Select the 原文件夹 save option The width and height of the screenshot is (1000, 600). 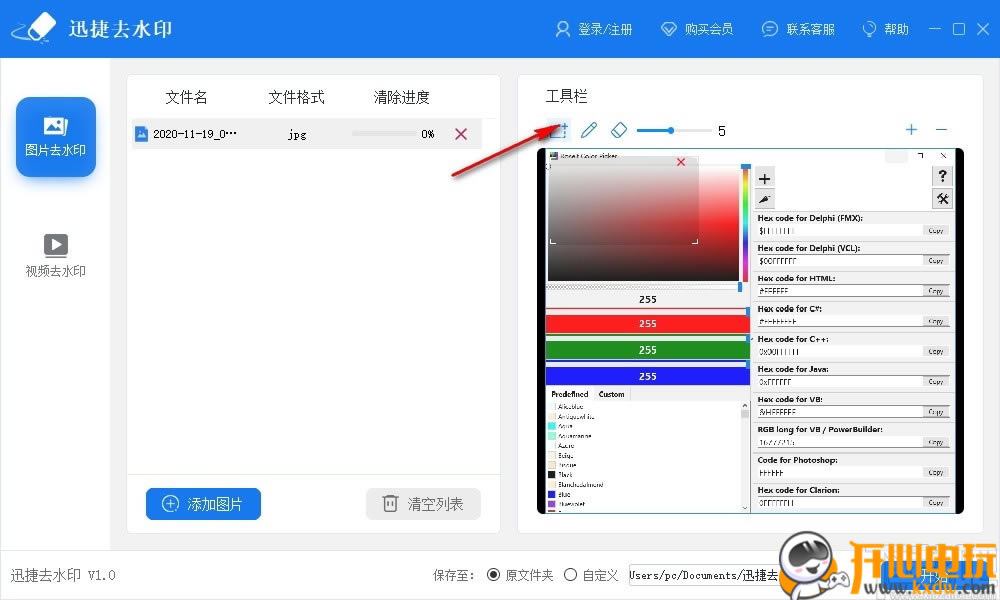[x=493, y=575]
